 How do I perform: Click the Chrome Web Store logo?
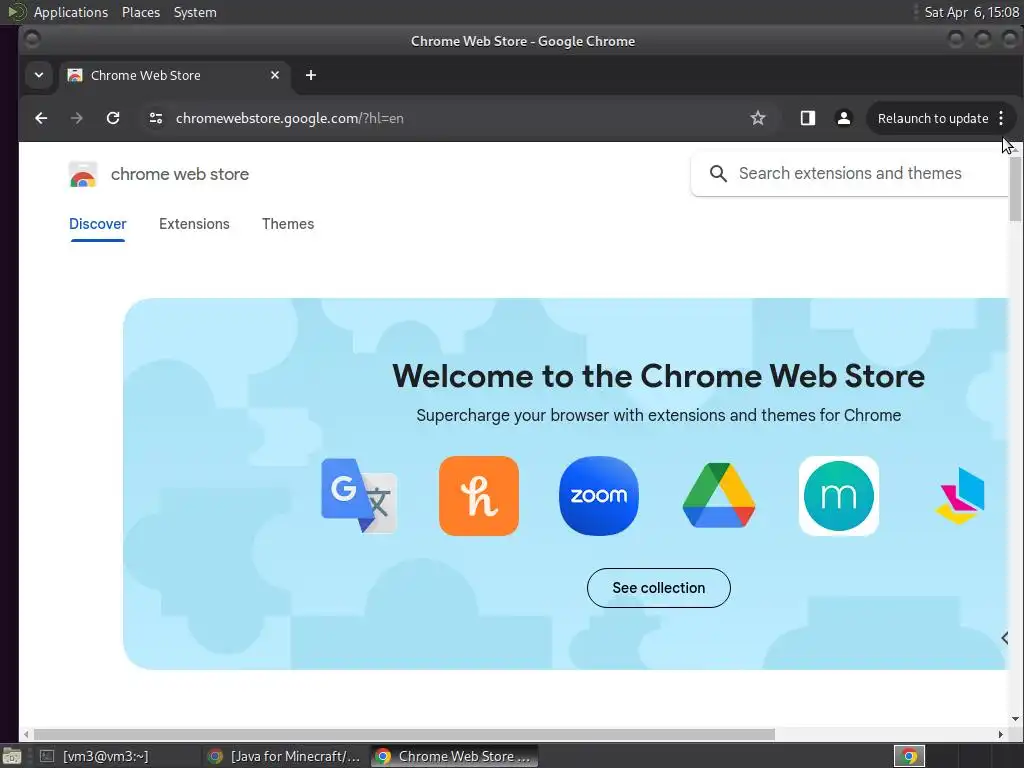pyautogui.click(x=83, y=174)
